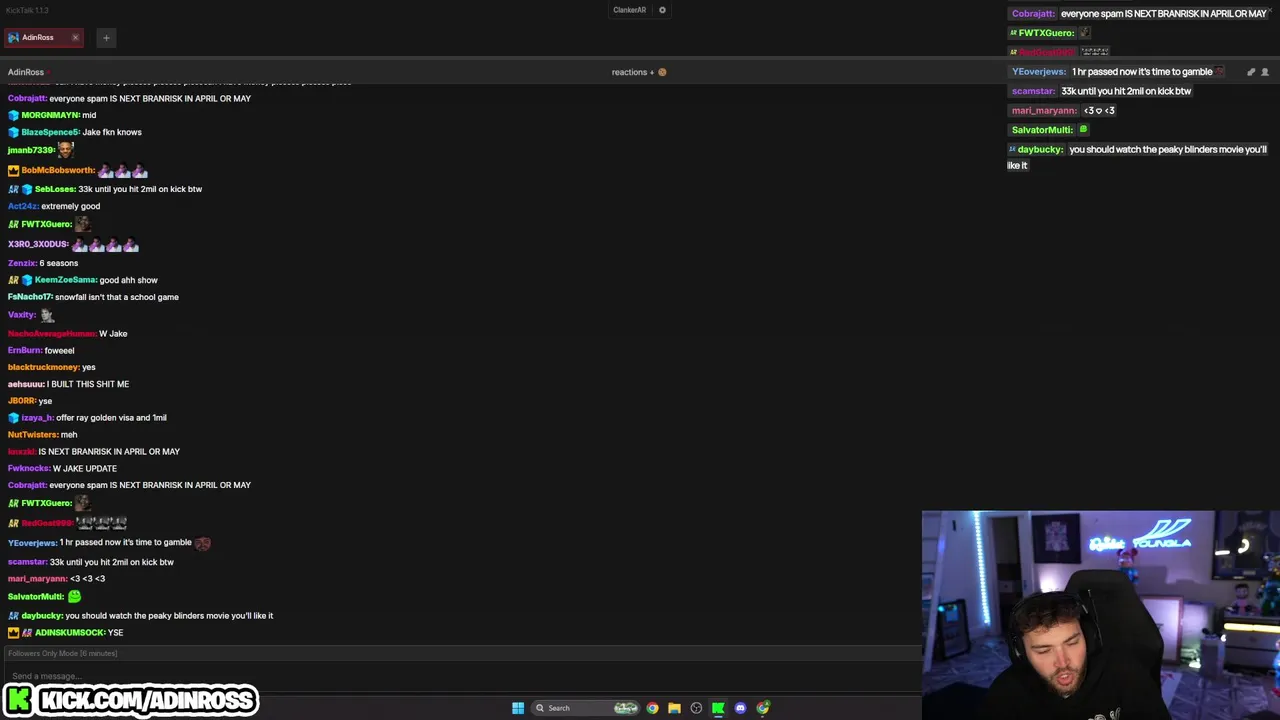
Task: Click the ClankerAR account name in the title bar
Action: click(629, 10)
